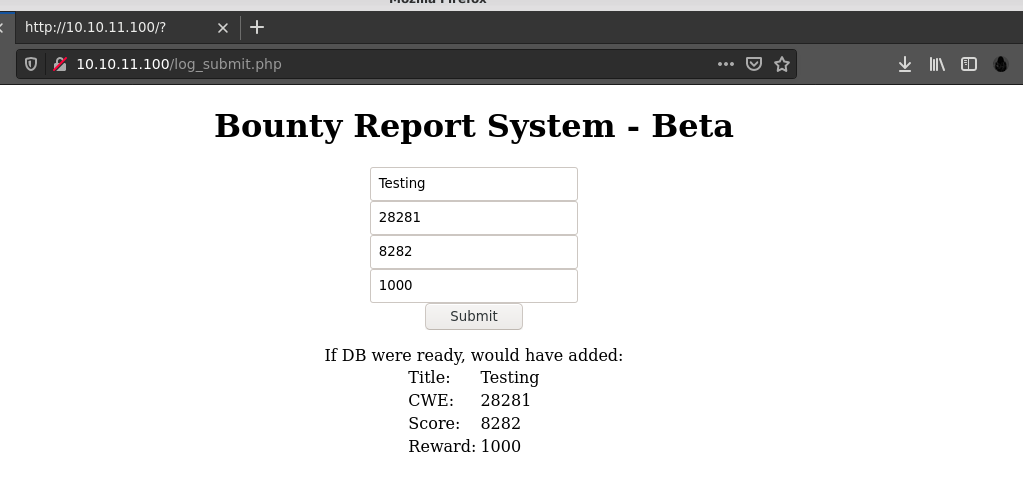1023x487 pixels.
Task: Click the URL address bar
Action: click(x=400, y=64)
